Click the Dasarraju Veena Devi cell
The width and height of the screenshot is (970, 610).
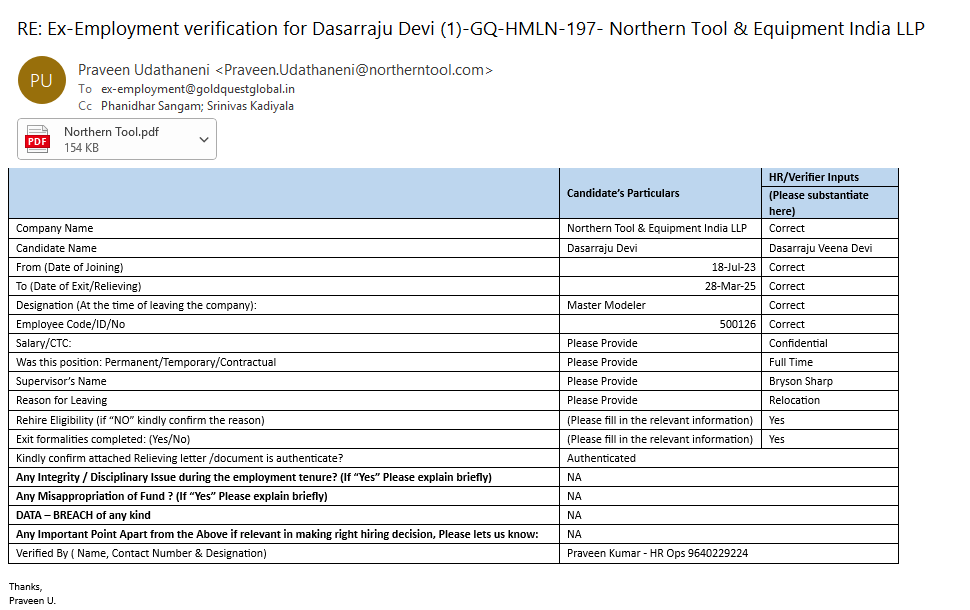tap(820, 248)
